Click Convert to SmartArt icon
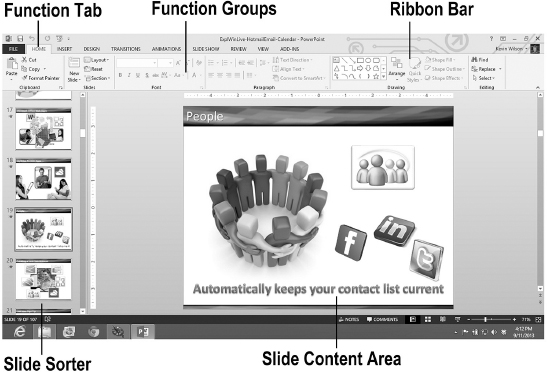This screenshot has width=547, height=372. [276, 78]
